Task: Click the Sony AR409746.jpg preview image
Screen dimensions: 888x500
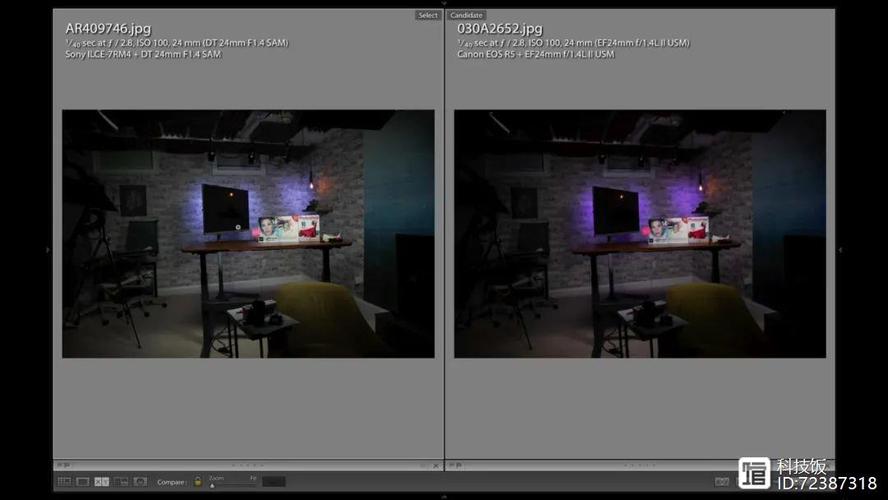Action: (x=248, y=234)
